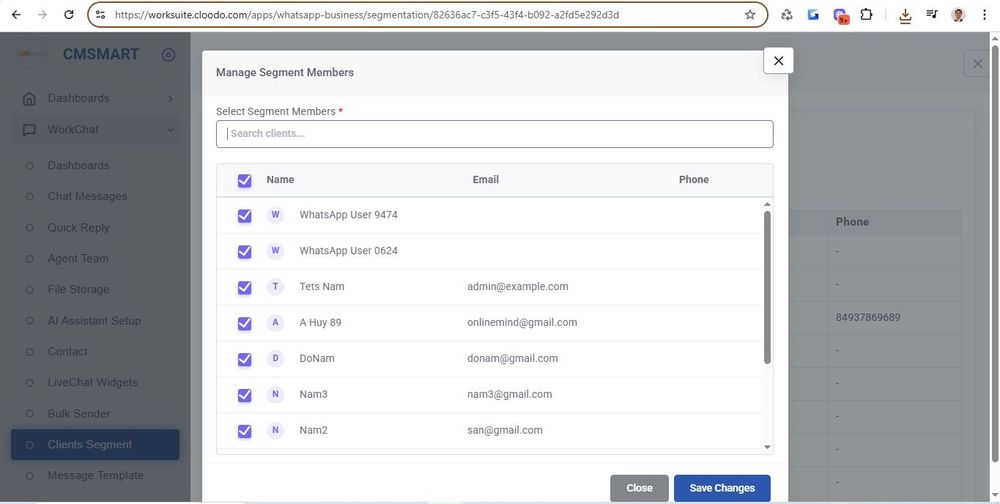Focus the Search clients input field
The image size is (1000, 504).
point(494,134)
